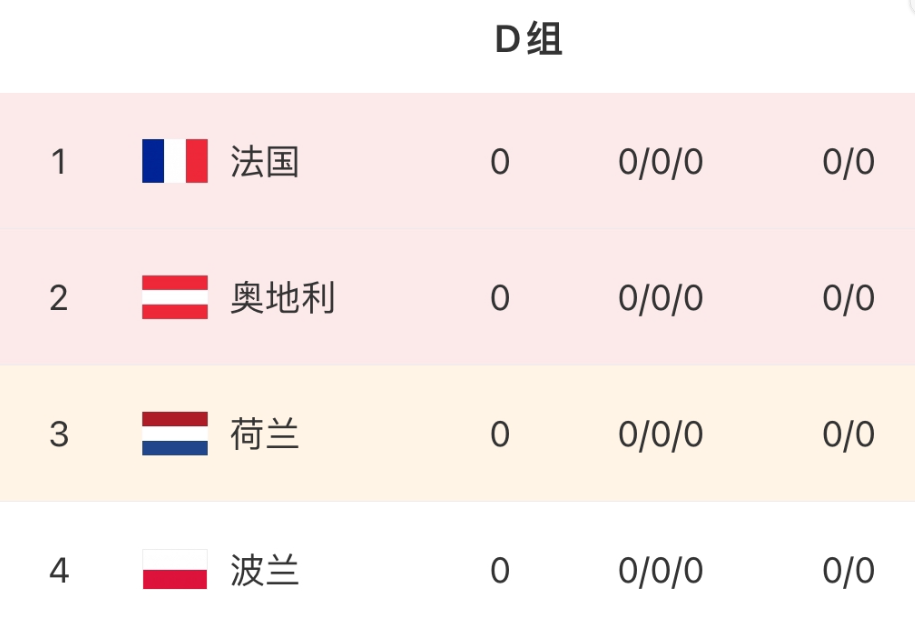Image resolution: width=915 pixels, height=630 pixels.
Task: Click rank number 2 beside 奥地利
Action: tap(59, 298)
